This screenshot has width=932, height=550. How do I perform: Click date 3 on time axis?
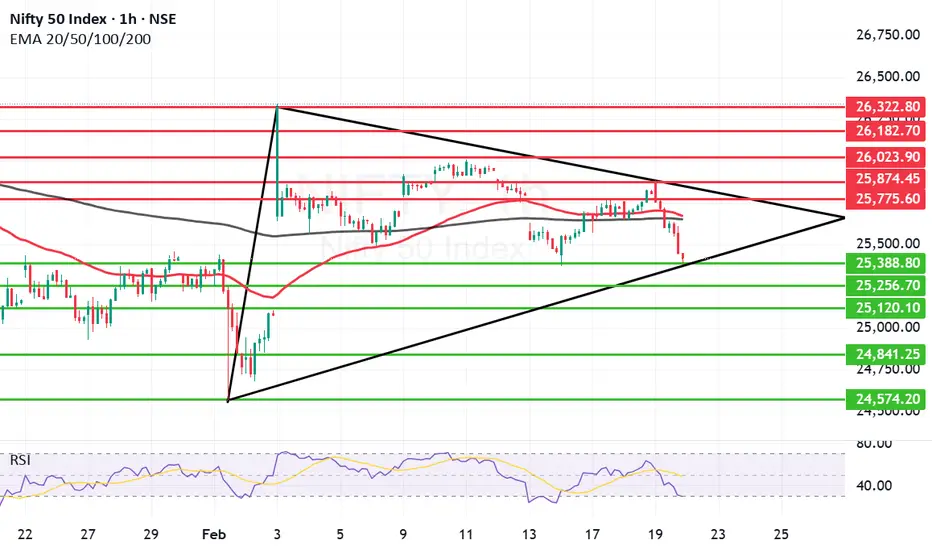(x=277, y=535)
